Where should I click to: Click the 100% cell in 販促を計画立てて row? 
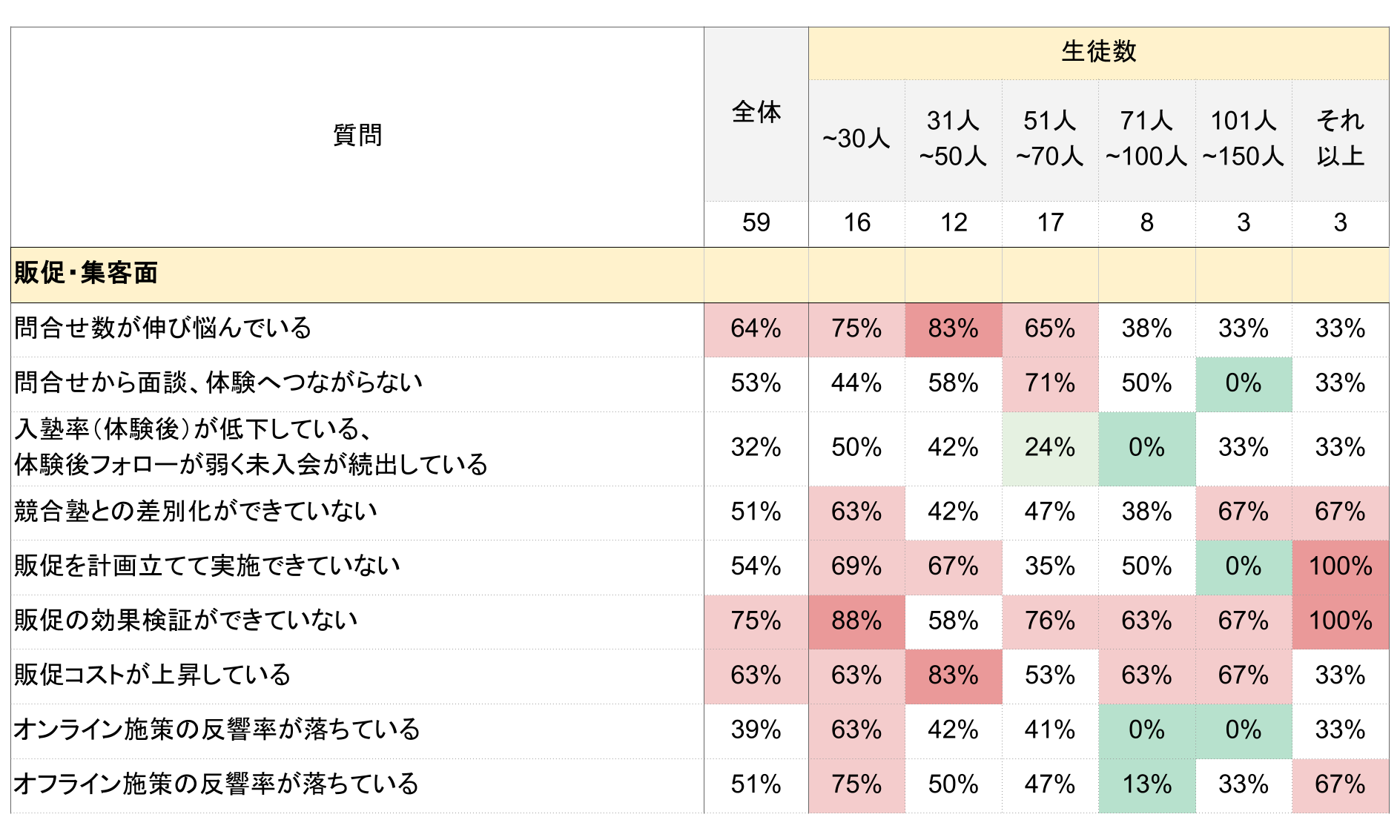pyautogui.click(x=1340, y=566)
